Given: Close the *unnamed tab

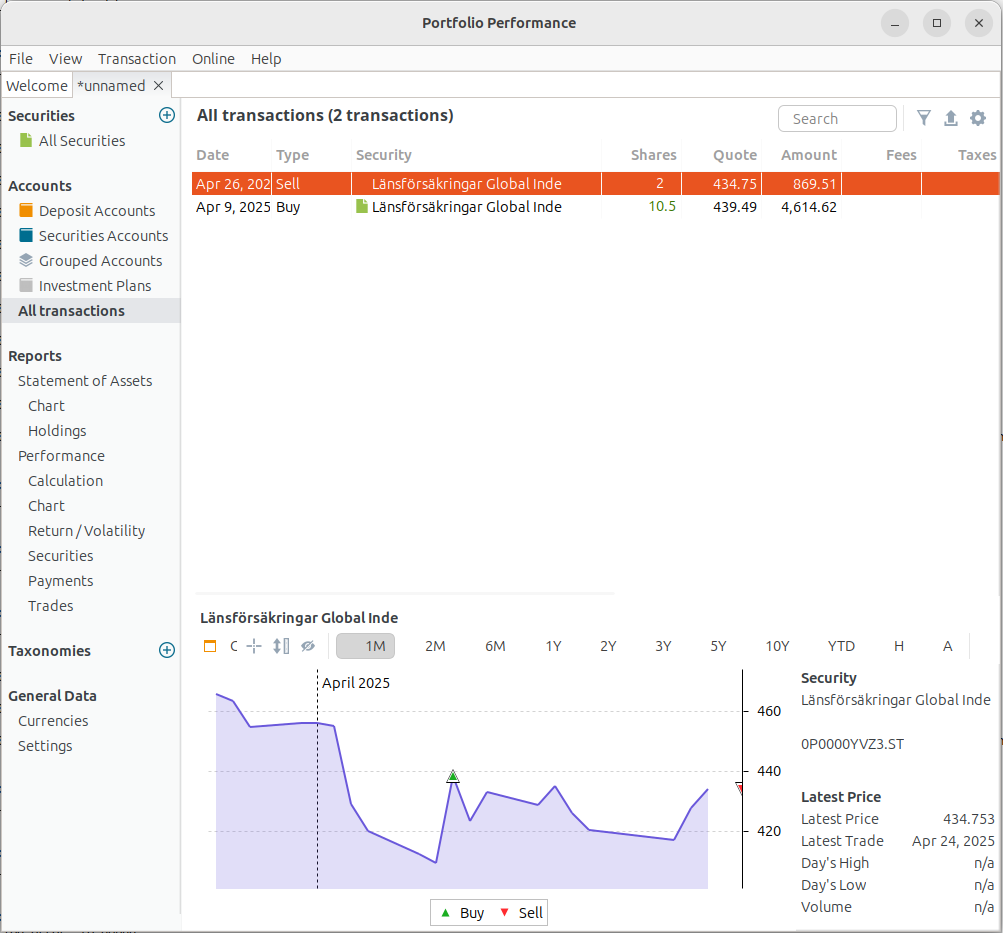Looking at the screenshot, I should tap(158, 86).
